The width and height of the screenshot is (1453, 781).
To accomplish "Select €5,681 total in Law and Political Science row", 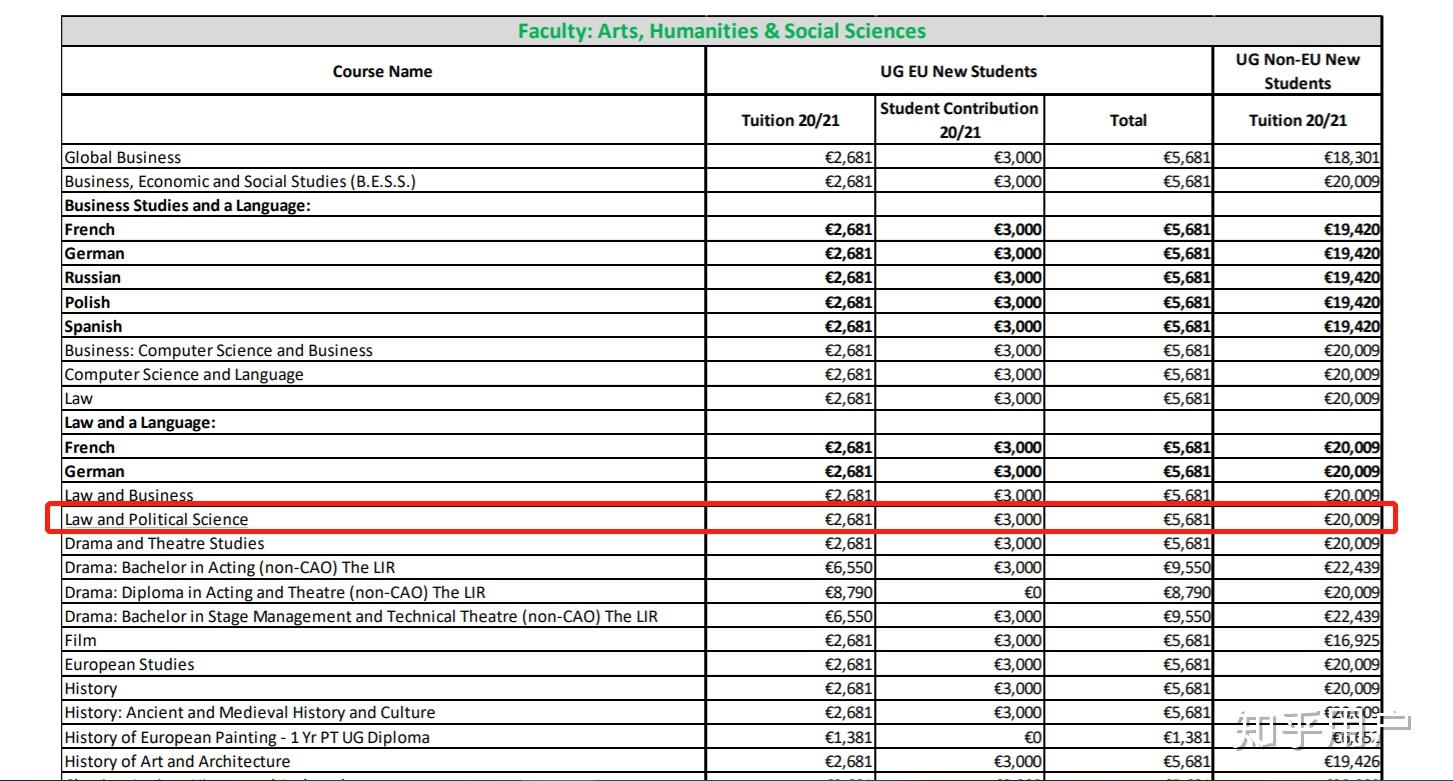I will point(1186,519).
